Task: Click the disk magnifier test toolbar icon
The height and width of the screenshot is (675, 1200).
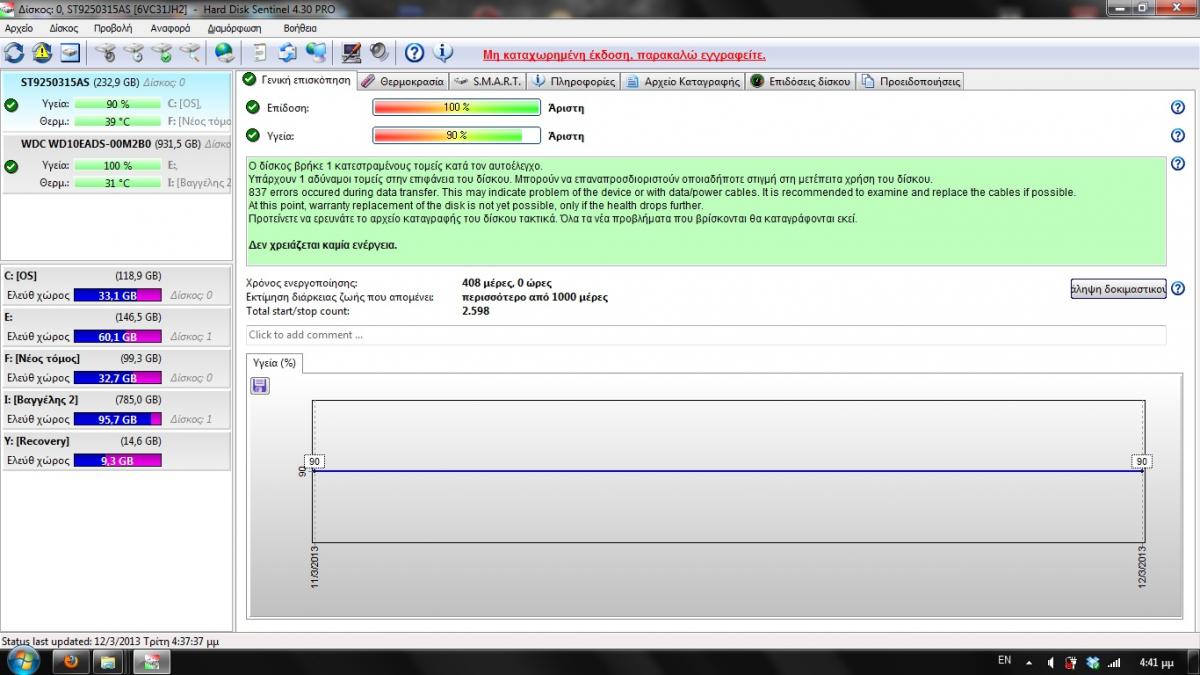Action: (189, 52)
